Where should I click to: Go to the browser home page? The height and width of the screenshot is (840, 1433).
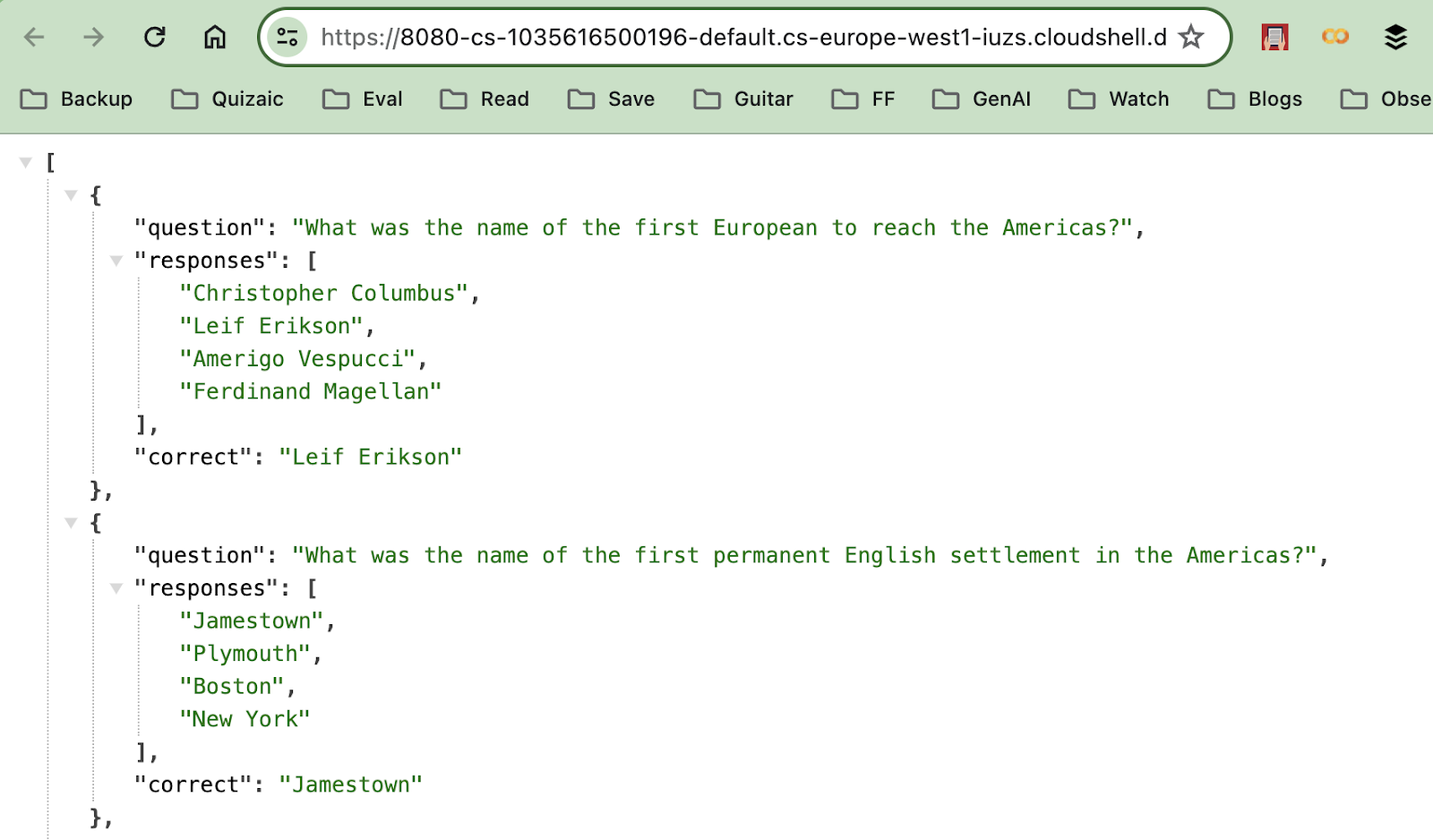coord(215,37)
